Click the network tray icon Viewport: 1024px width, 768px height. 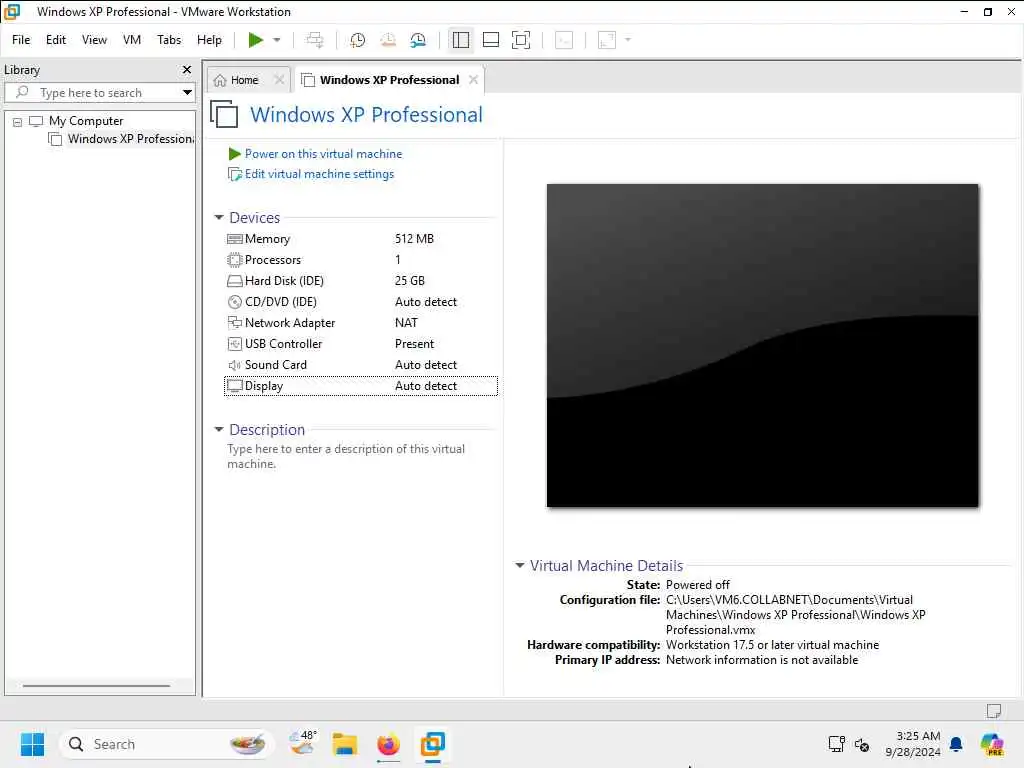(x=836, y=744)
